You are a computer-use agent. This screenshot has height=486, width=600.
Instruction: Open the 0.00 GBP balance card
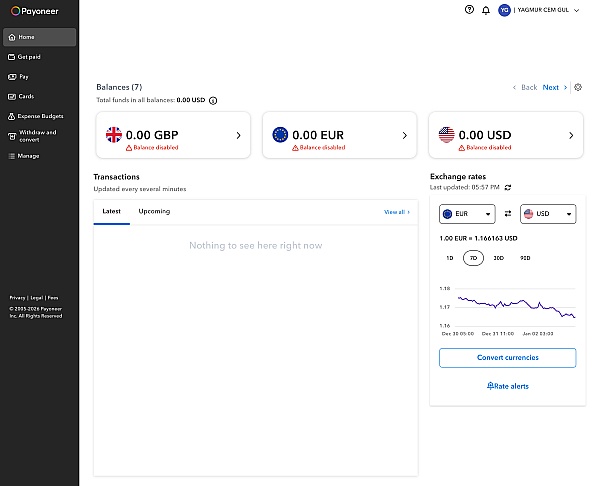(174, 135)
